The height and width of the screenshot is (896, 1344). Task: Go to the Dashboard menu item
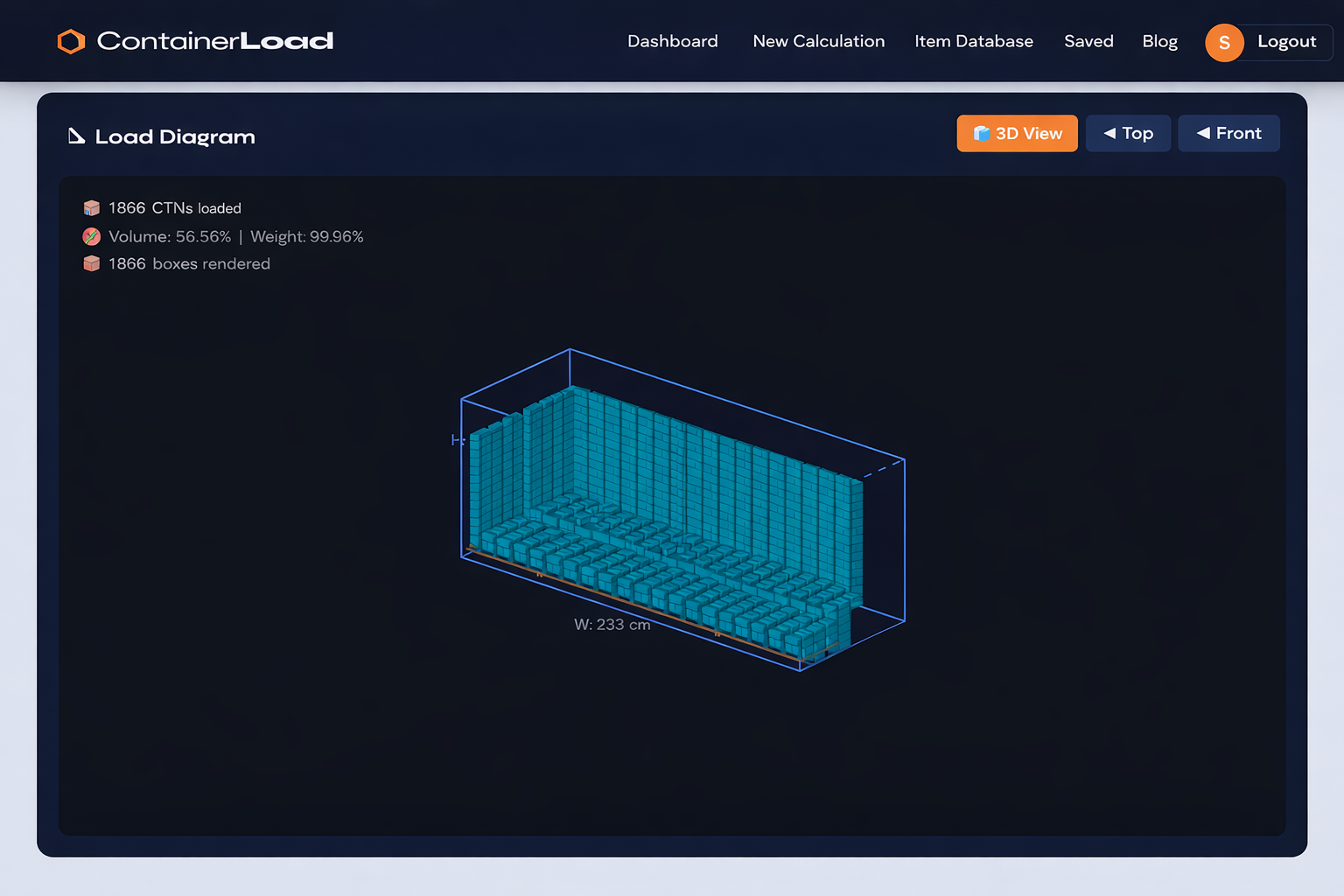tap(672, 41)
